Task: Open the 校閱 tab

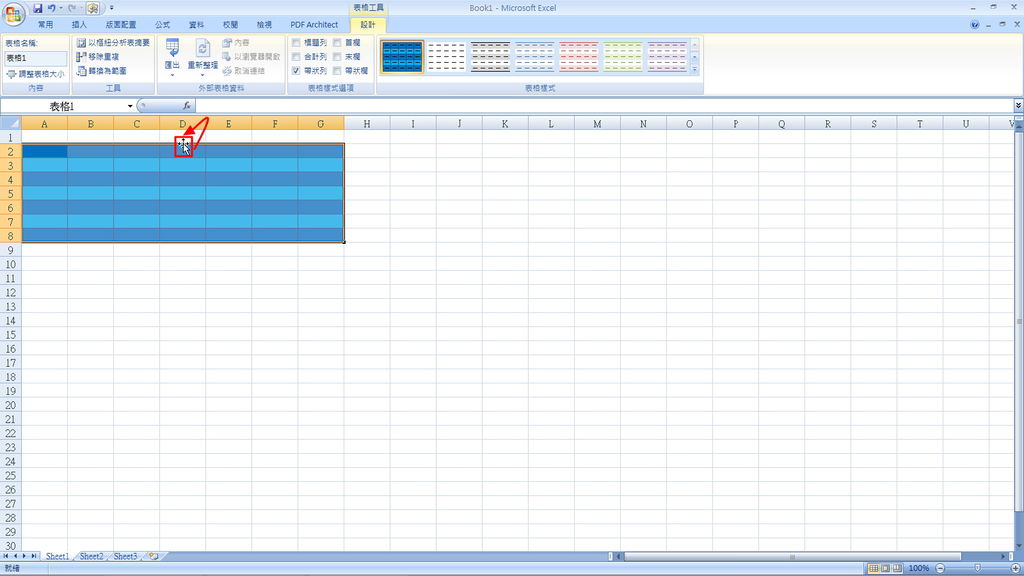Action: 231,25
